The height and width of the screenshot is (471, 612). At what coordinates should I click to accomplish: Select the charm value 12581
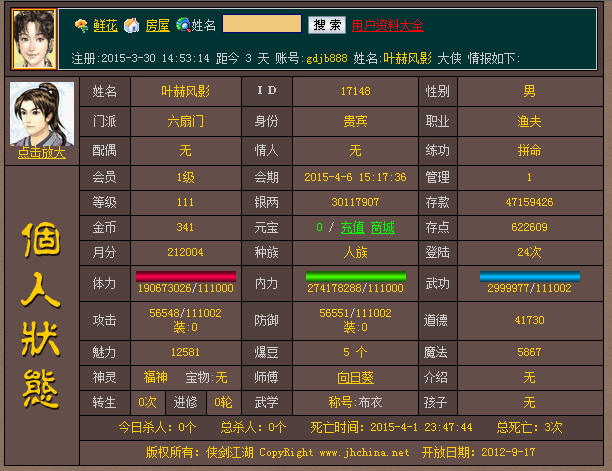pos(185,352)
